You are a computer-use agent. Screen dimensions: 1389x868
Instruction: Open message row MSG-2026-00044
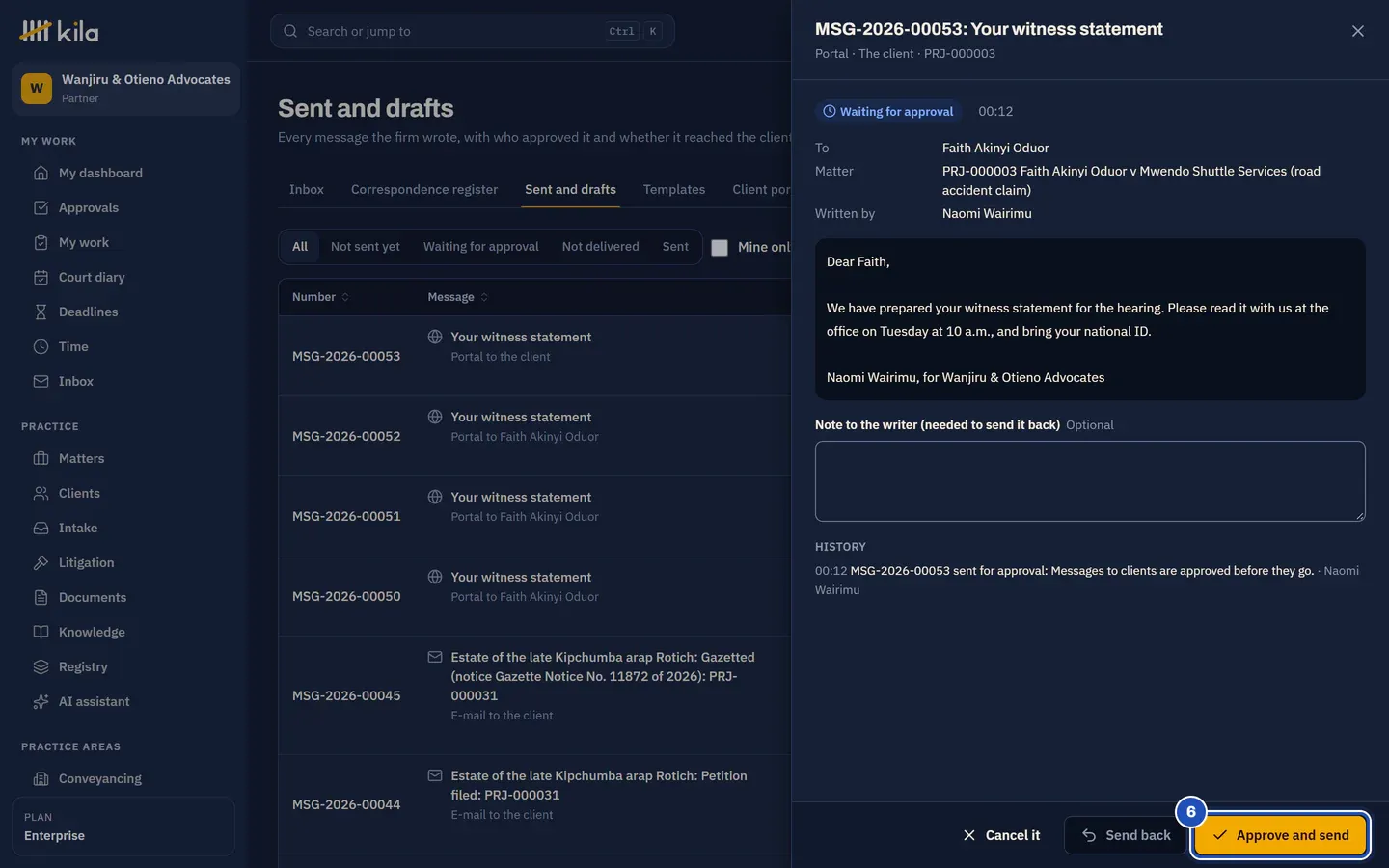(x=535, y=804)
